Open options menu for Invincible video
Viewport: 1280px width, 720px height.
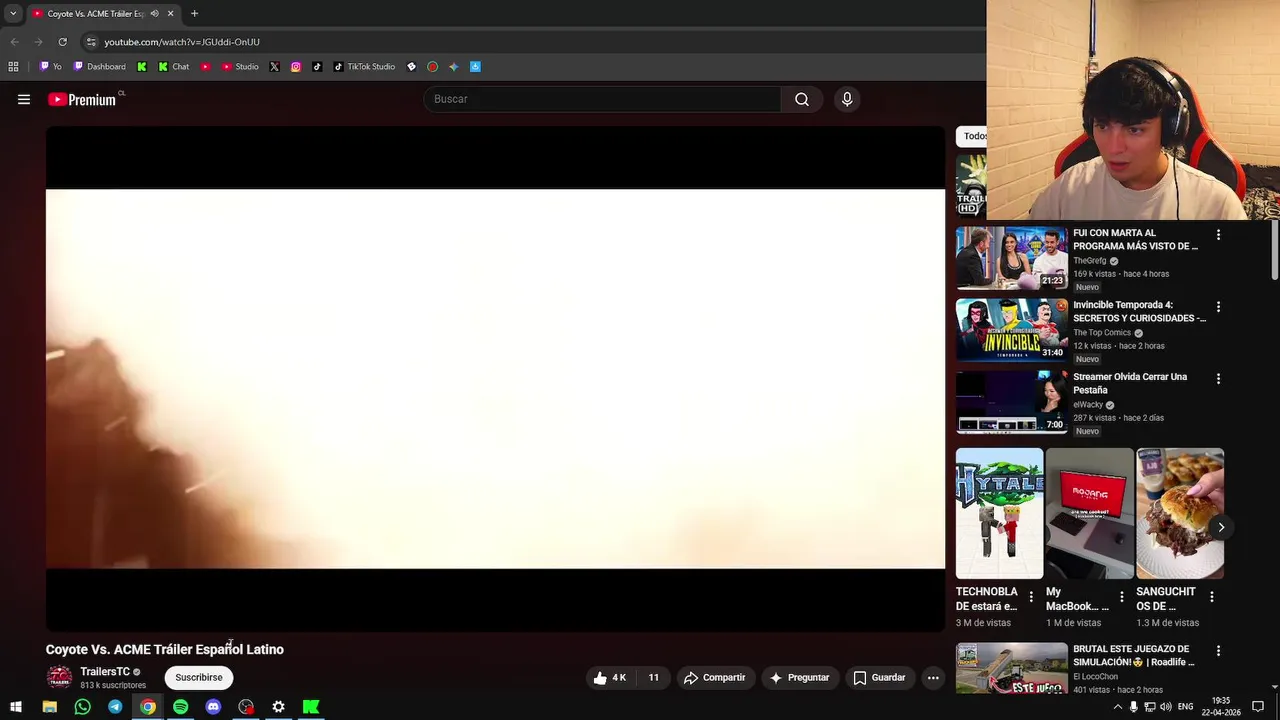click(x=1218, y=307)
